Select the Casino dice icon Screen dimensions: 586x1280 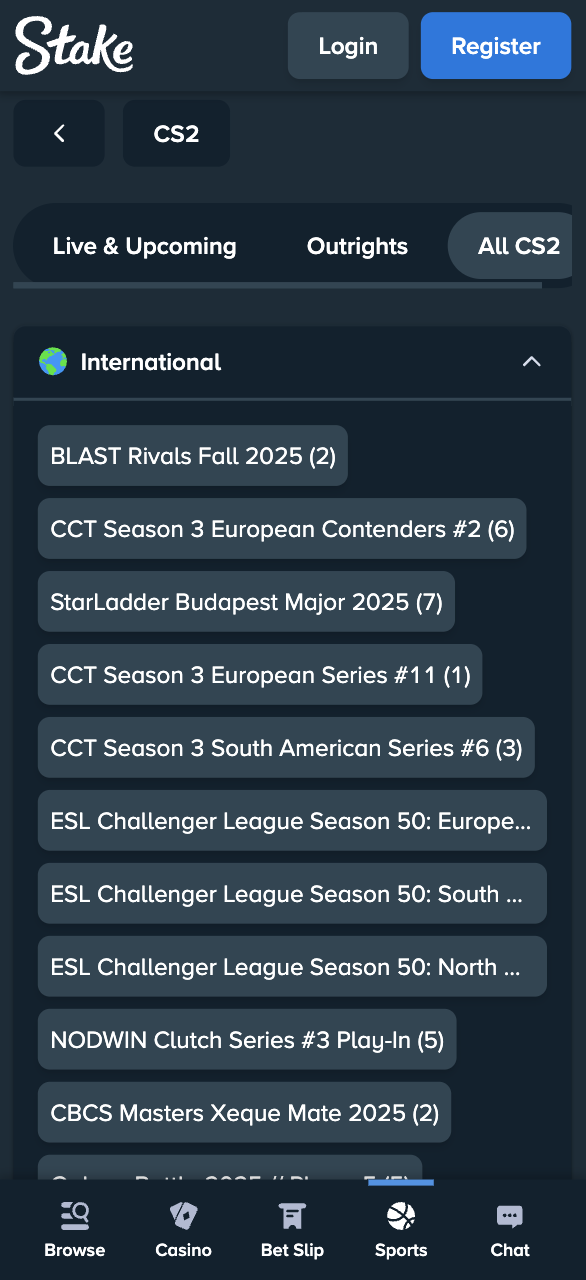point(183,1215)
